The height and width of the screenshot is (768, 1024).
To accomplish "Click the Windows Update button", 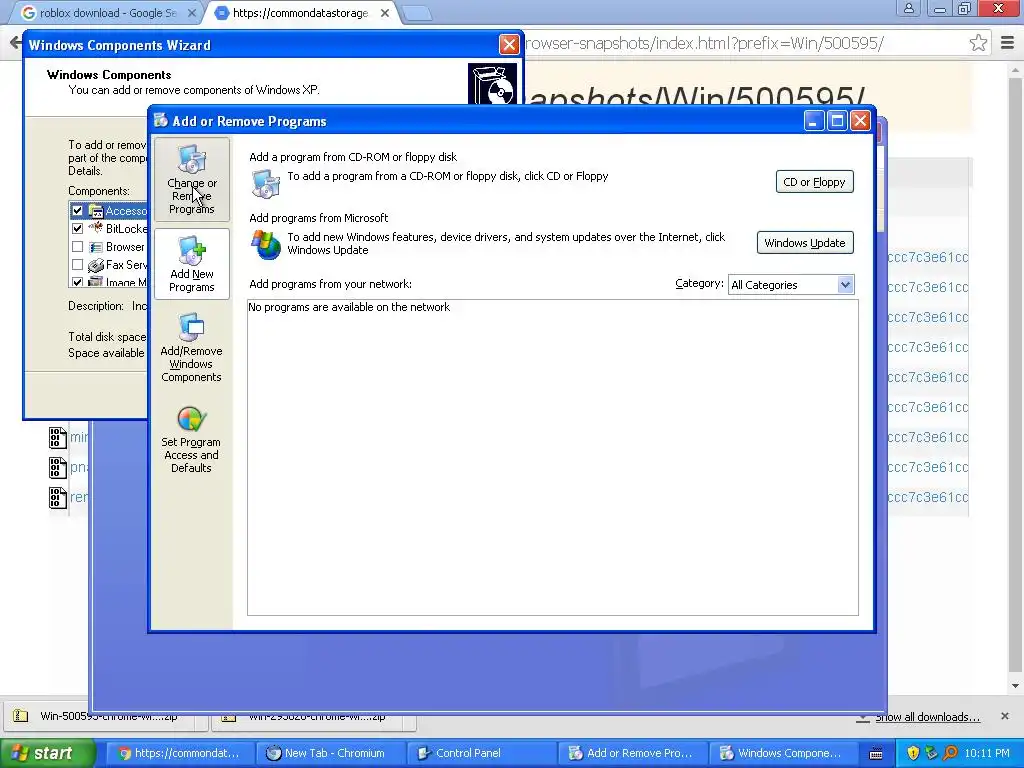I will point(805,243).
